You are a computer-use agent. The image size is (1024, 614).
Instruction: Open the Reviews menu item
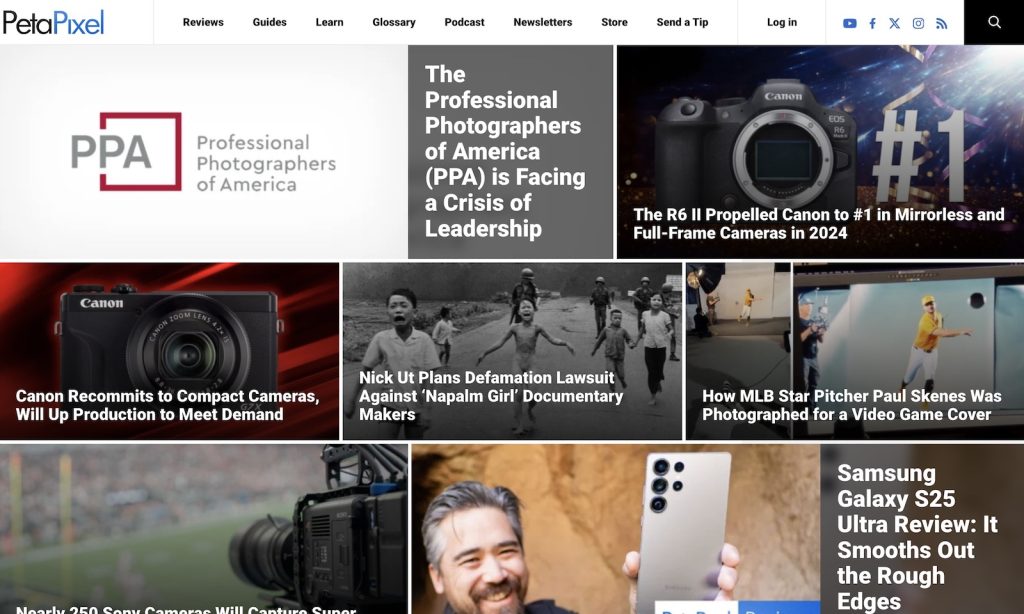[x=203, y=22]
